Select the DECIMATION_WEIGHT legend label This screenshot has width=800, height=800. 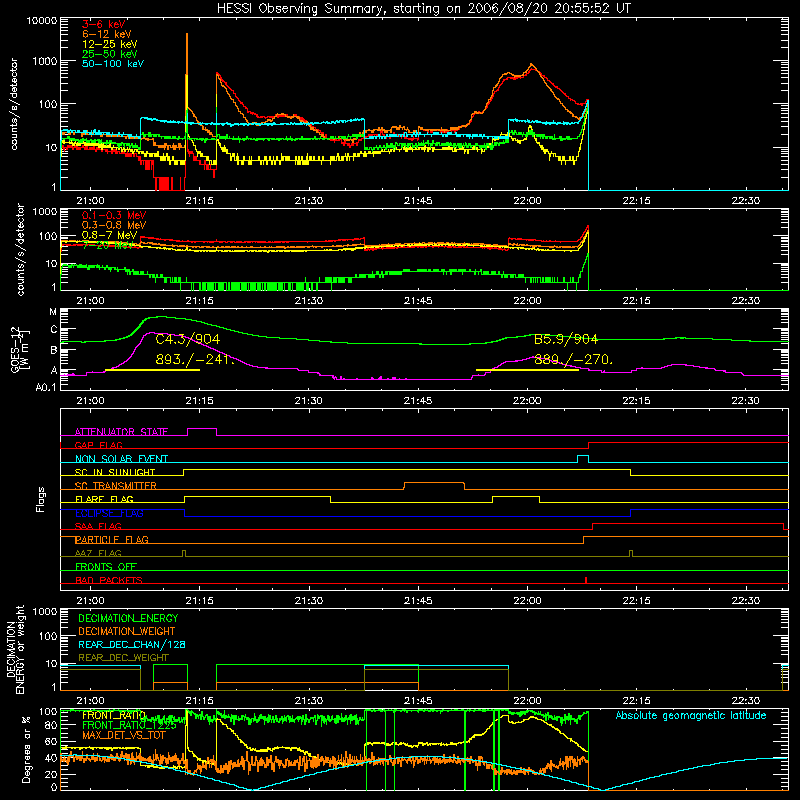pyautogui.click(x=127, y=632)
